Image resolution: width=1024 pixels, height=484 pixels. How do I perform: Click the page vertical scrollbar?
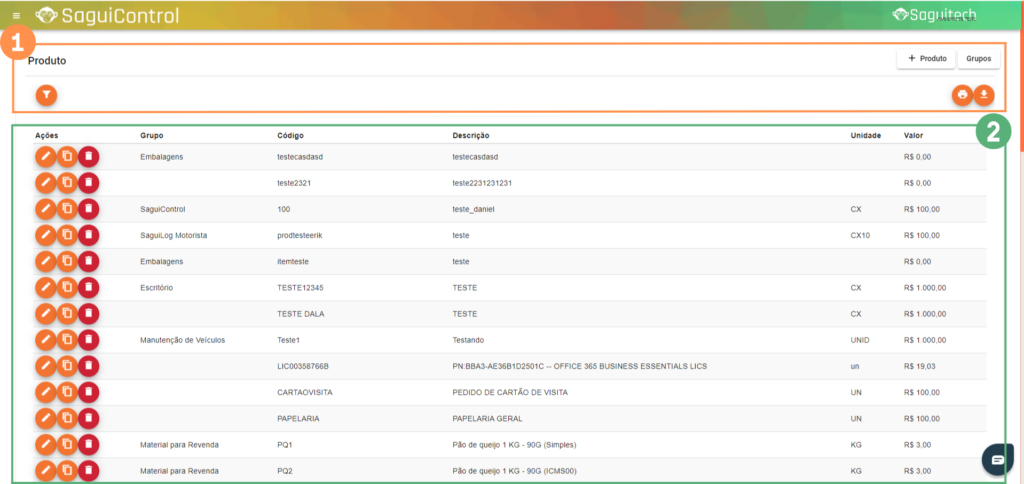(x=1020, y=90)
